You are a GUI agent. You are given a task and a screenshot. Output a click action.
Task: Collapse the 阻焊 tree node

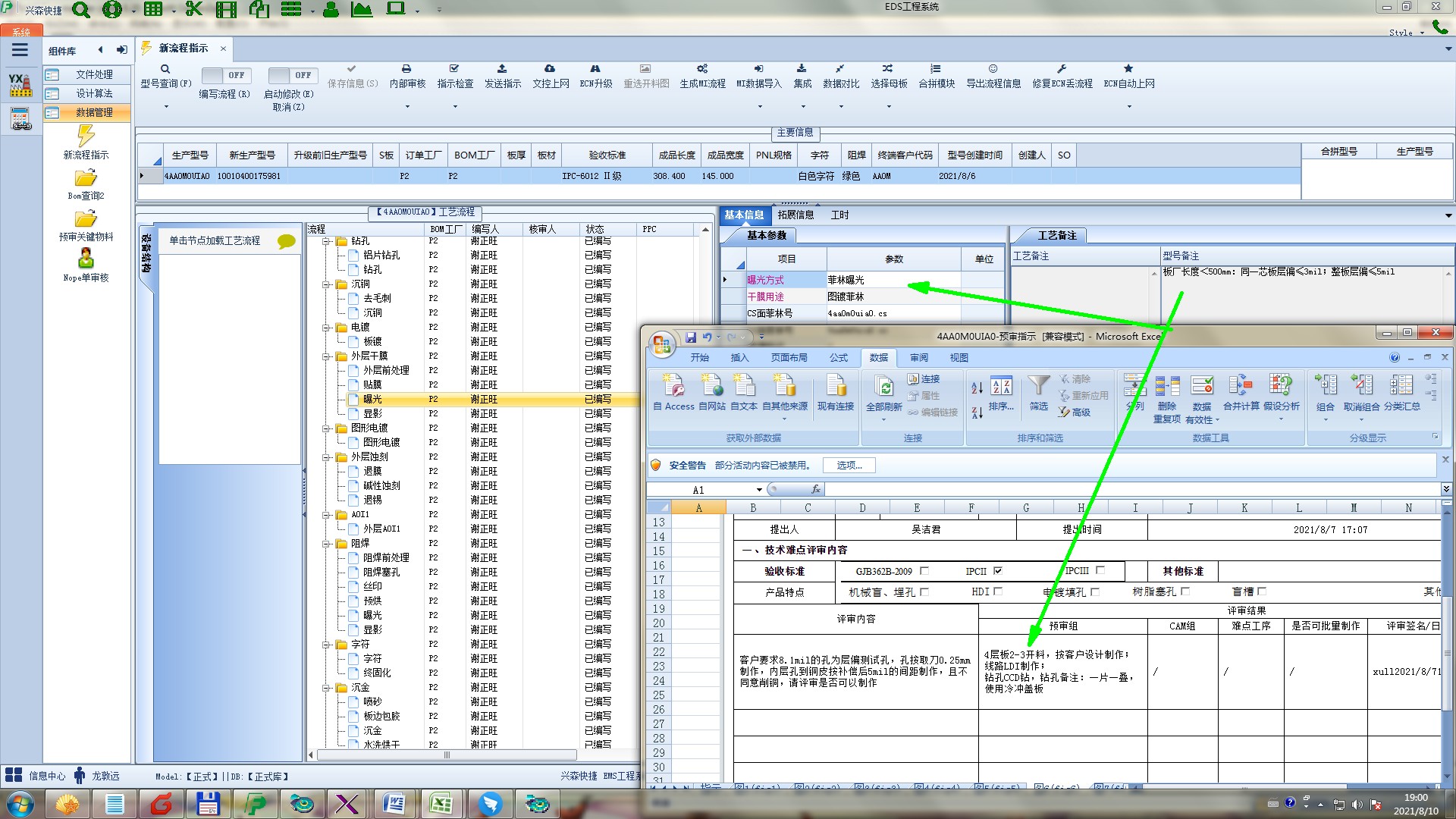327,544
